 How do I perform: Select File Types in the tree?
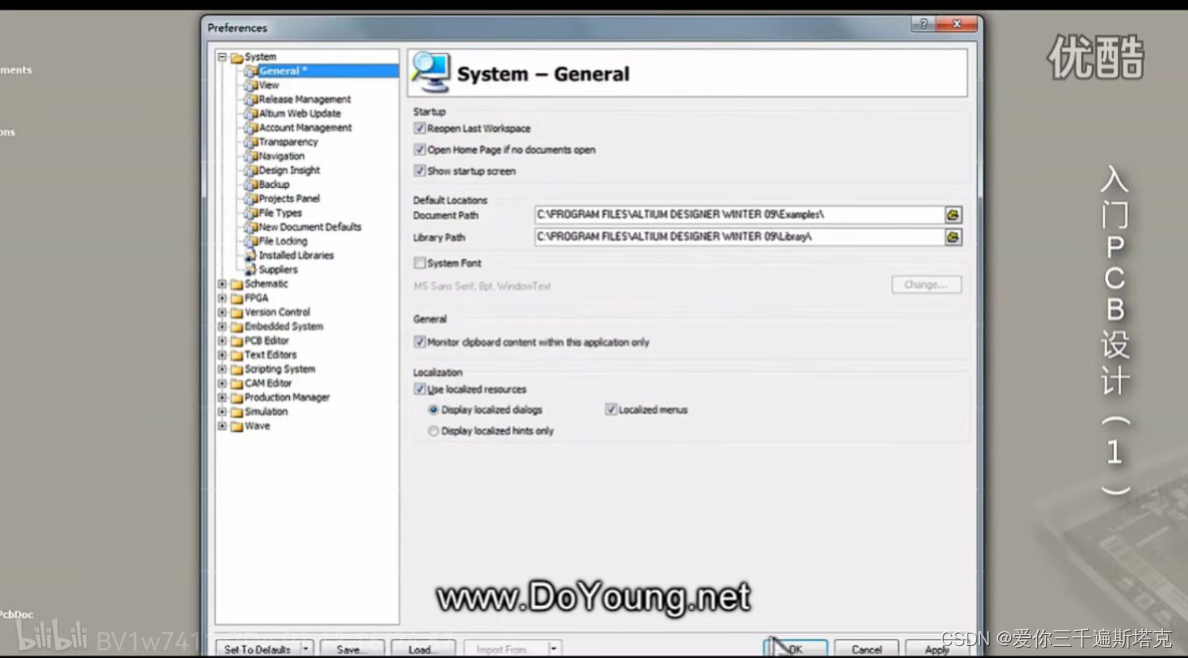pyautogui.click(x=280, y=213)
